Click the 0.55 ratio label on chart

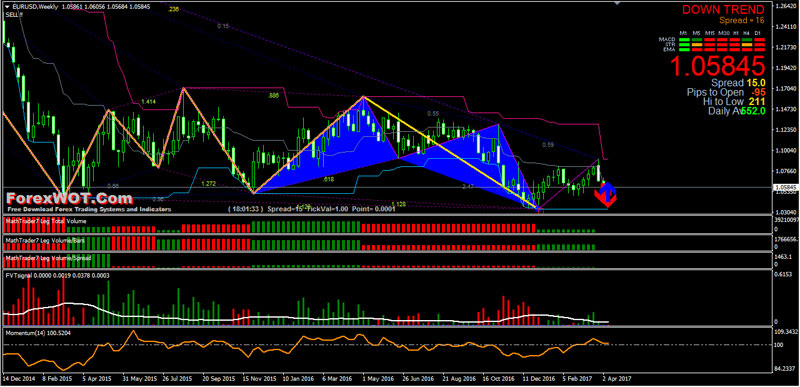433,114
